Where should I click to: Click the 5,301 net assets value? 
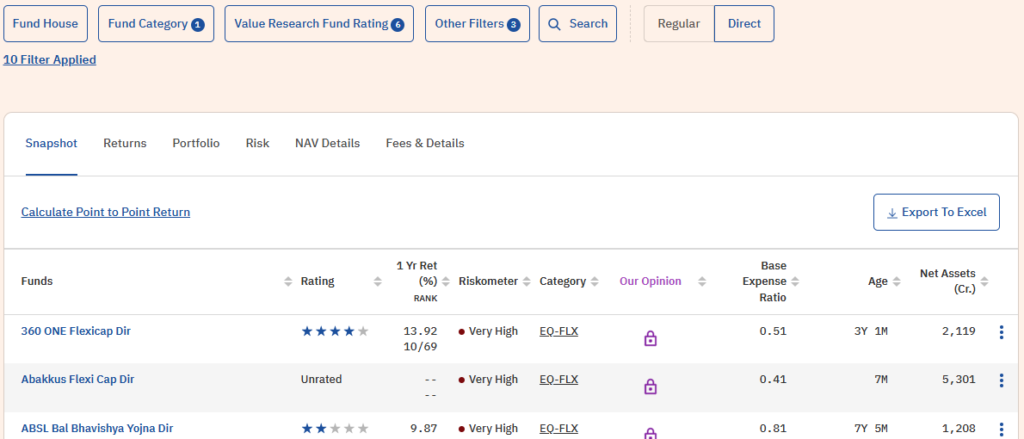[x=959, y=380]
